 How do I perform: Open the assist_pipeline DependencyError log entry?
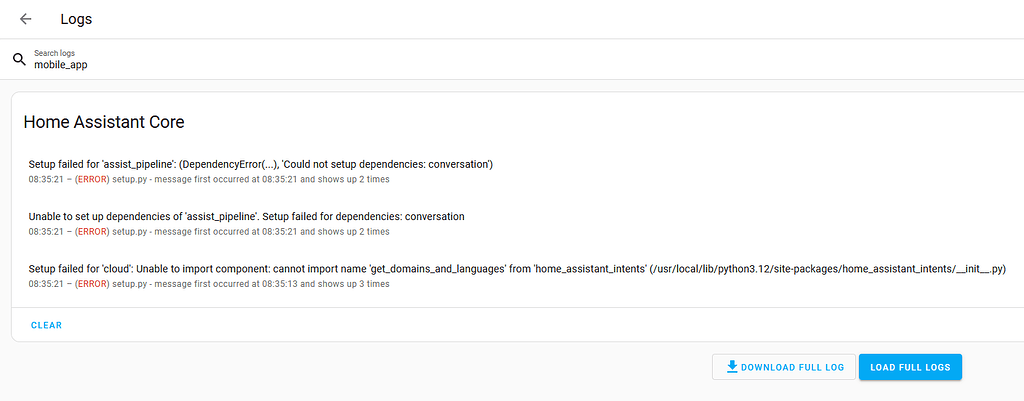point(260,163)
